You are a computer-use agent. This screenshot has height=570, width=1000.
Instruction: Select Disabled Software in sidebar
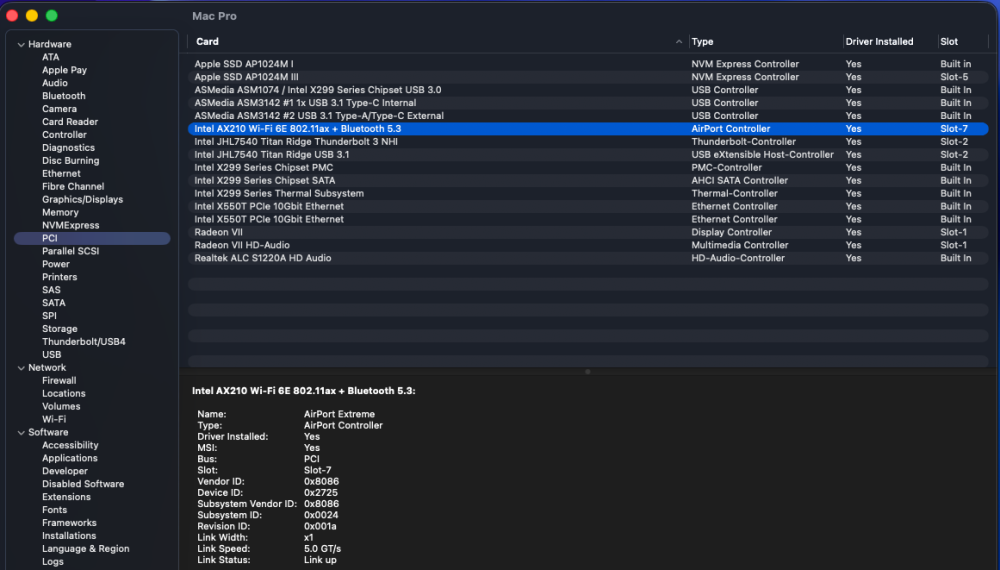point(84,484)
